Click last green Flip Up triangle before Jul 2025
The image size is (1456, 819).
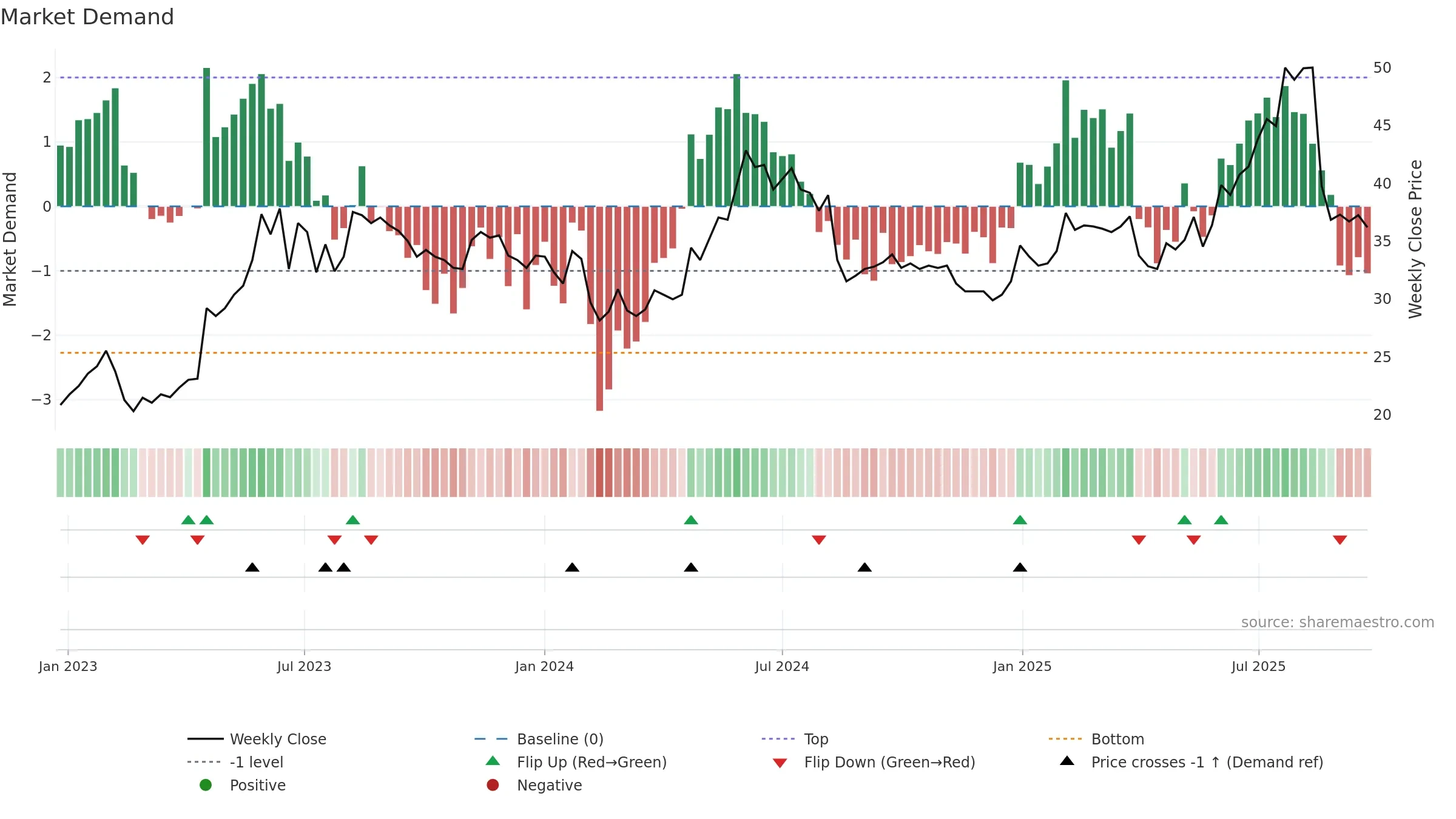pyautogui.click(x=1221, y=520)
